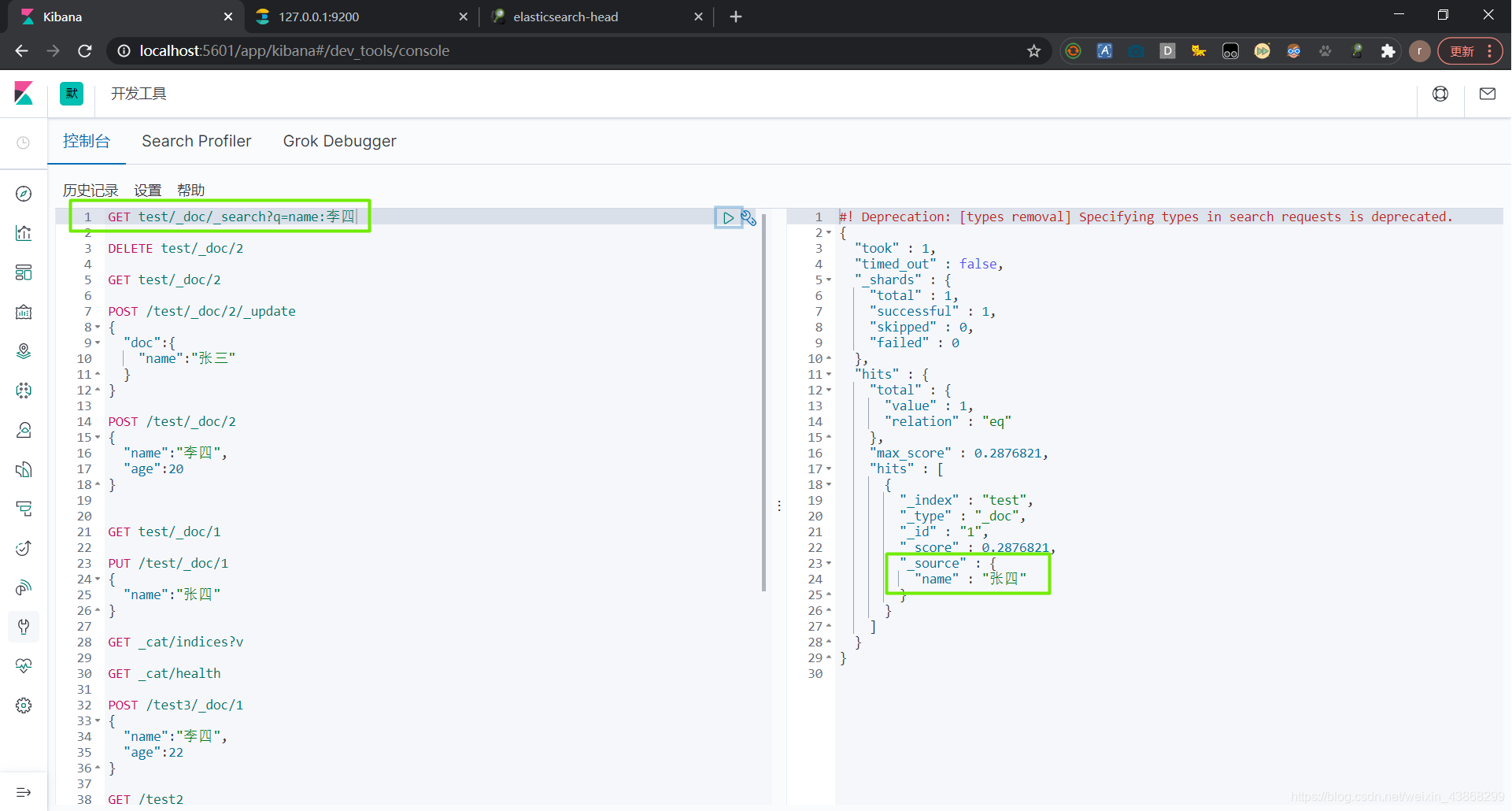
Task: Collapse request block at editor line 8
Action: [98, 328]
